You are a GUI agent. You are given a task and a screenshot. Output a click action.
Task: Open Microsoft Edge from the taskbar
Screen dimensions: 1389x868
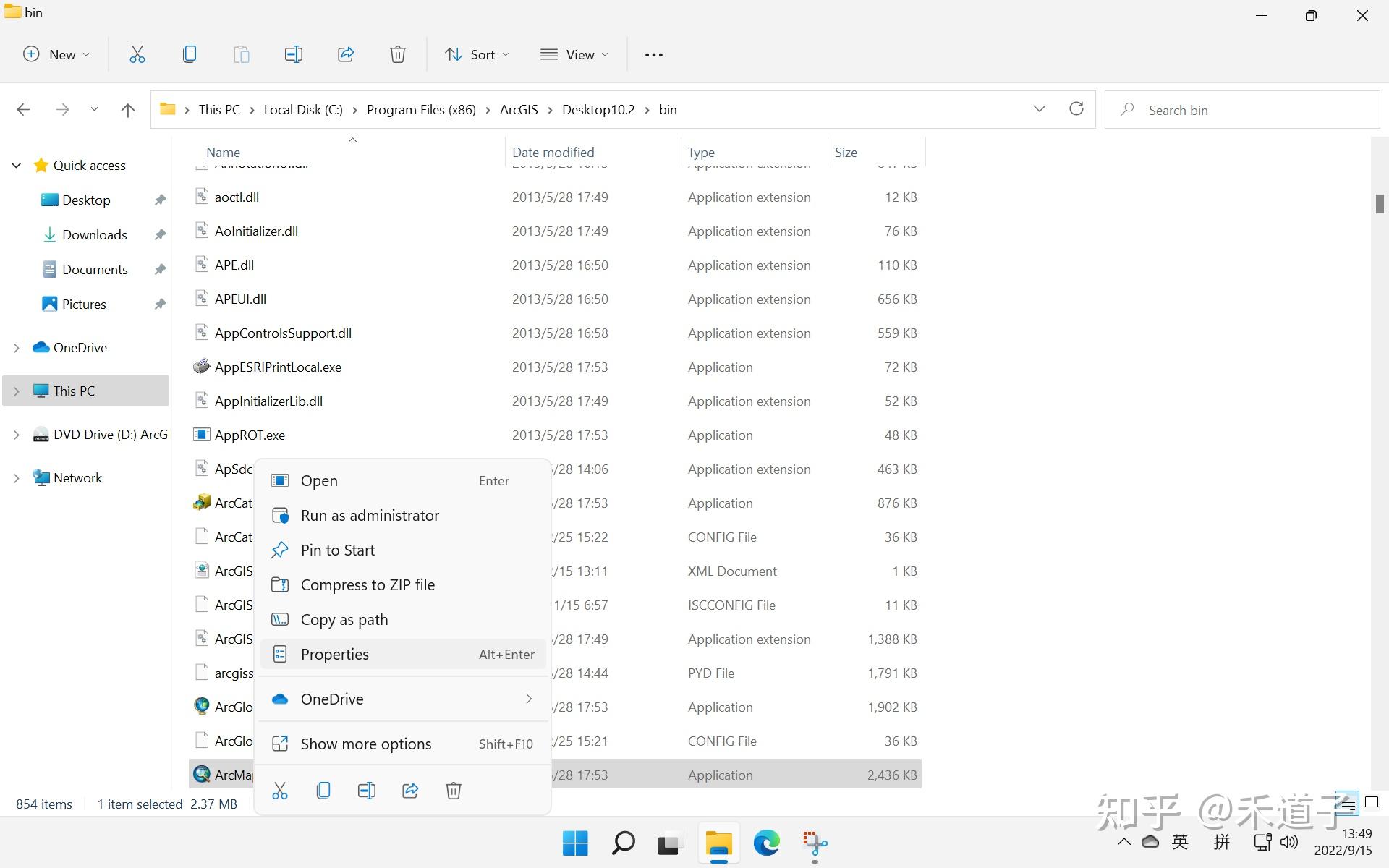coord(766,843)
